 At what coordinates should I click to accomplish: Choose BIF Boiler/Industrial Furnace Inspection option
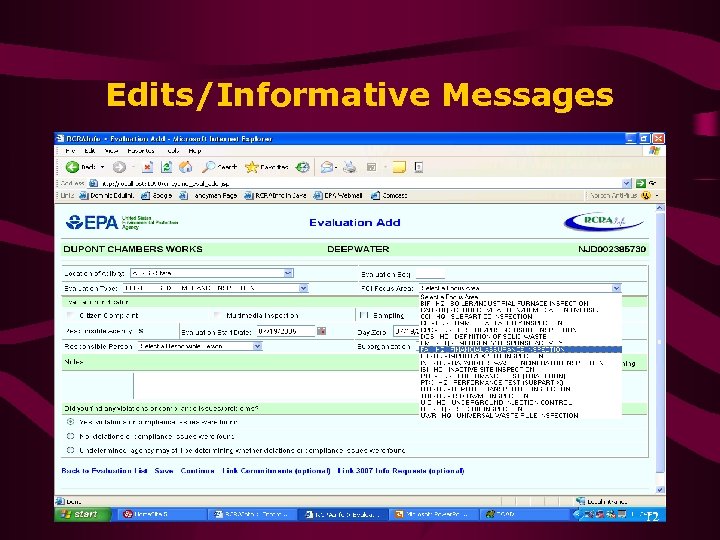tap(520, 304)
